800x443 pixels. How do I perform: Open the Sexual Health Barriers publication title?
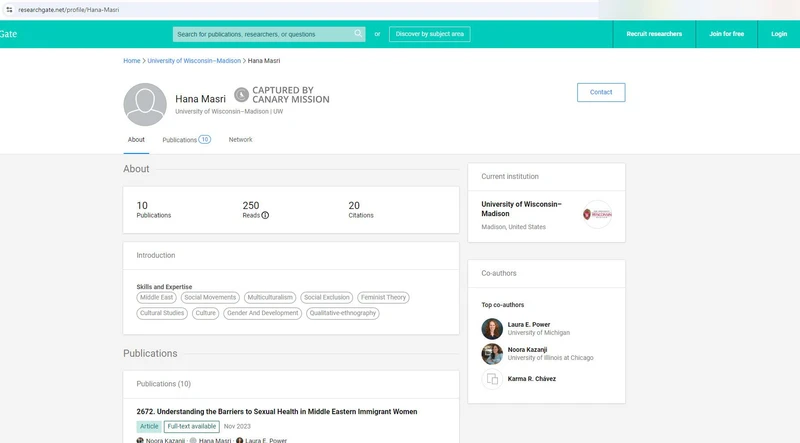277,411
